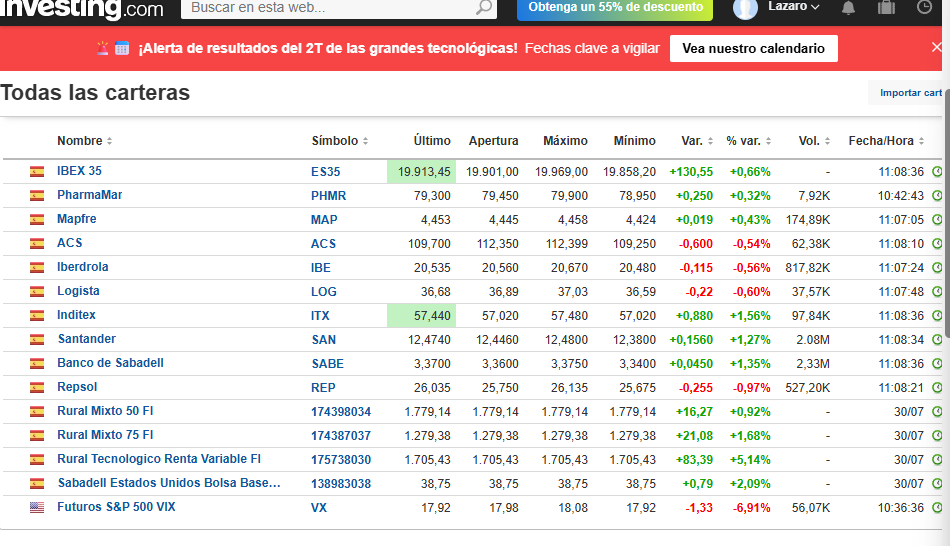Open the briefcase portfolio icon
The width and height of the screenshot is (950, 546).
(886, 7)
